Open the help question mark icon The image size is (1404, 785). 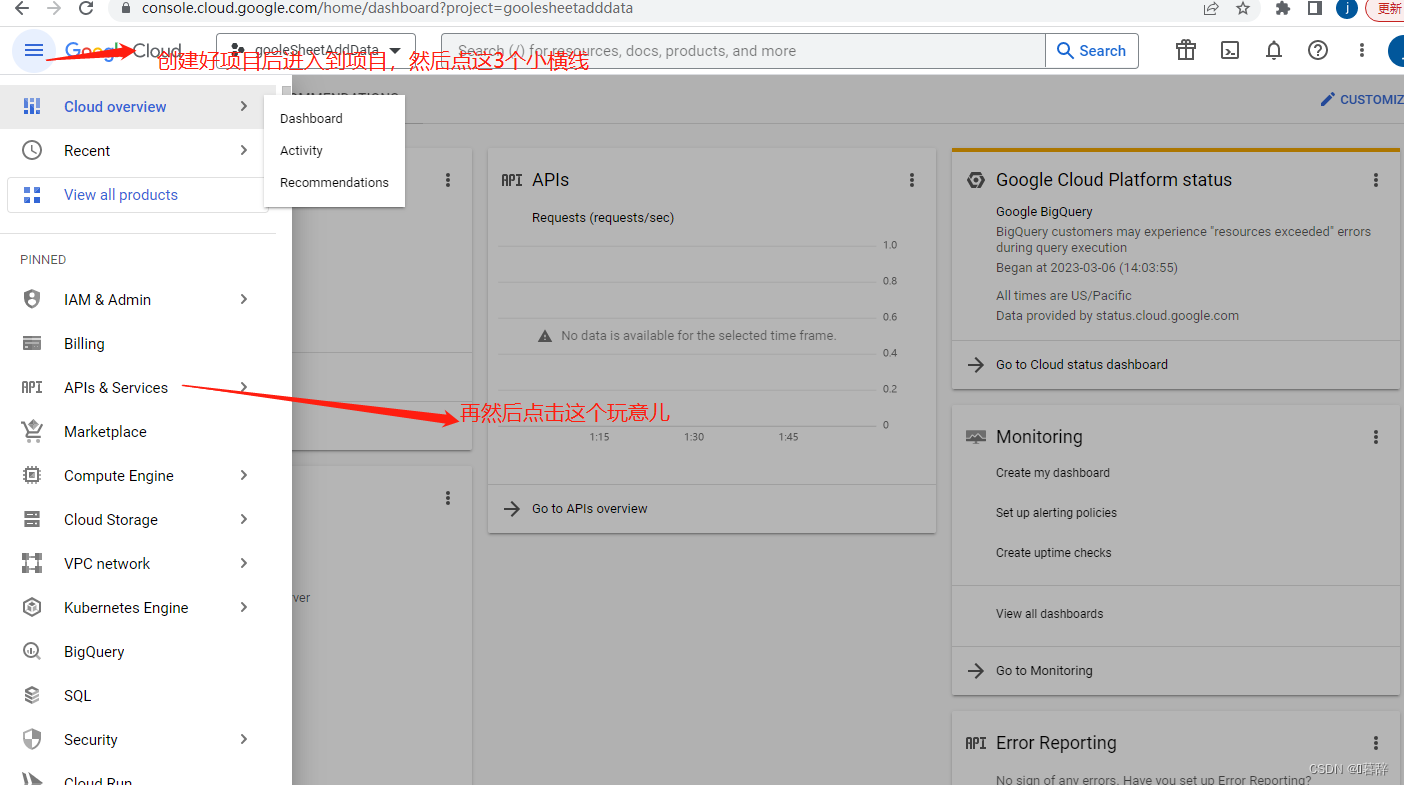coord(1318,51)
